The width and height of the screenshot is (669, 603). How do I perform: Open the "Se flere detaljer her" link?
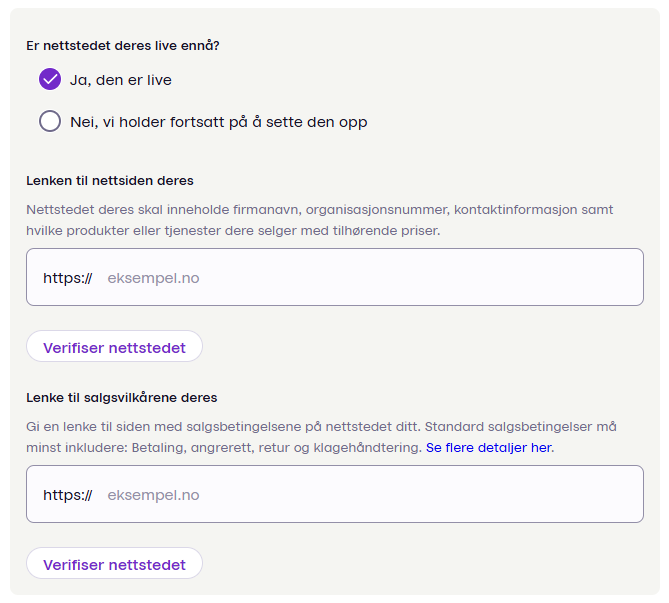(488, 448)
